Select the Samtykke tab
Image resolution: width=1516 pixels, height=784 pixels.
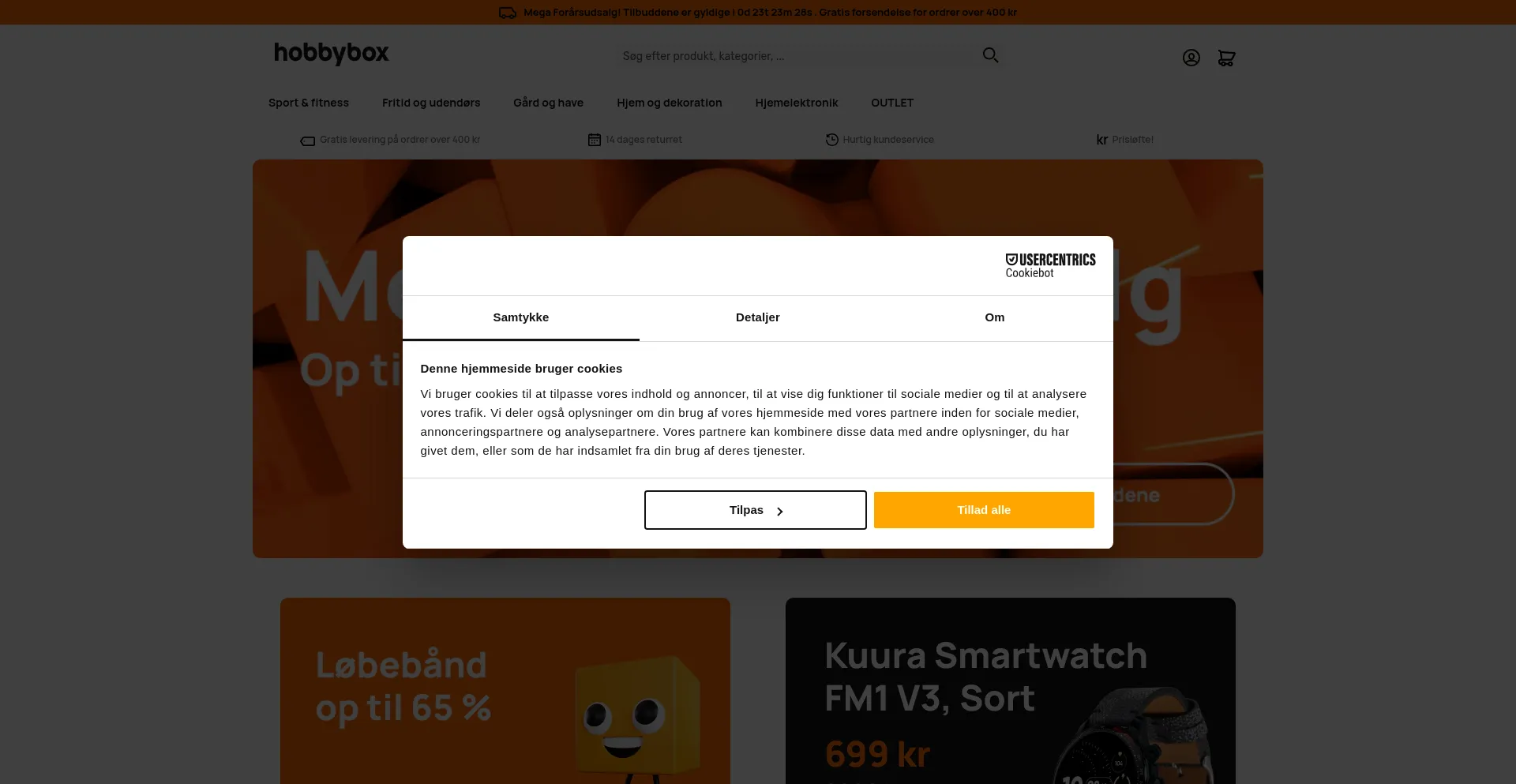coord(521,317)
